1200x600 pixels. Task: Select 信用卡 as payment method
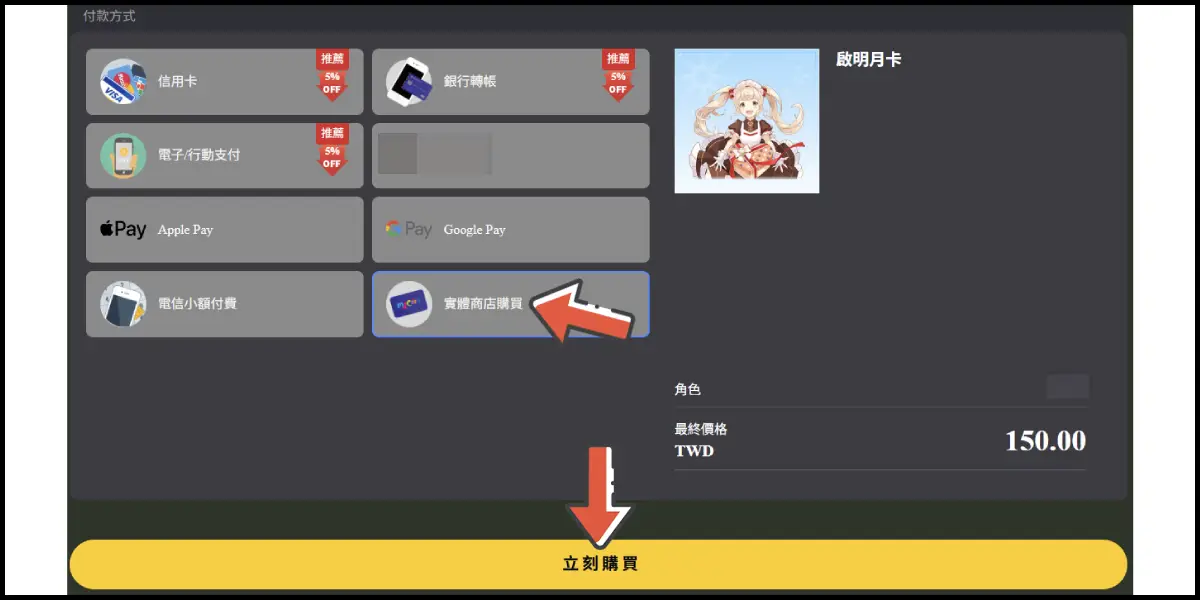225,82
